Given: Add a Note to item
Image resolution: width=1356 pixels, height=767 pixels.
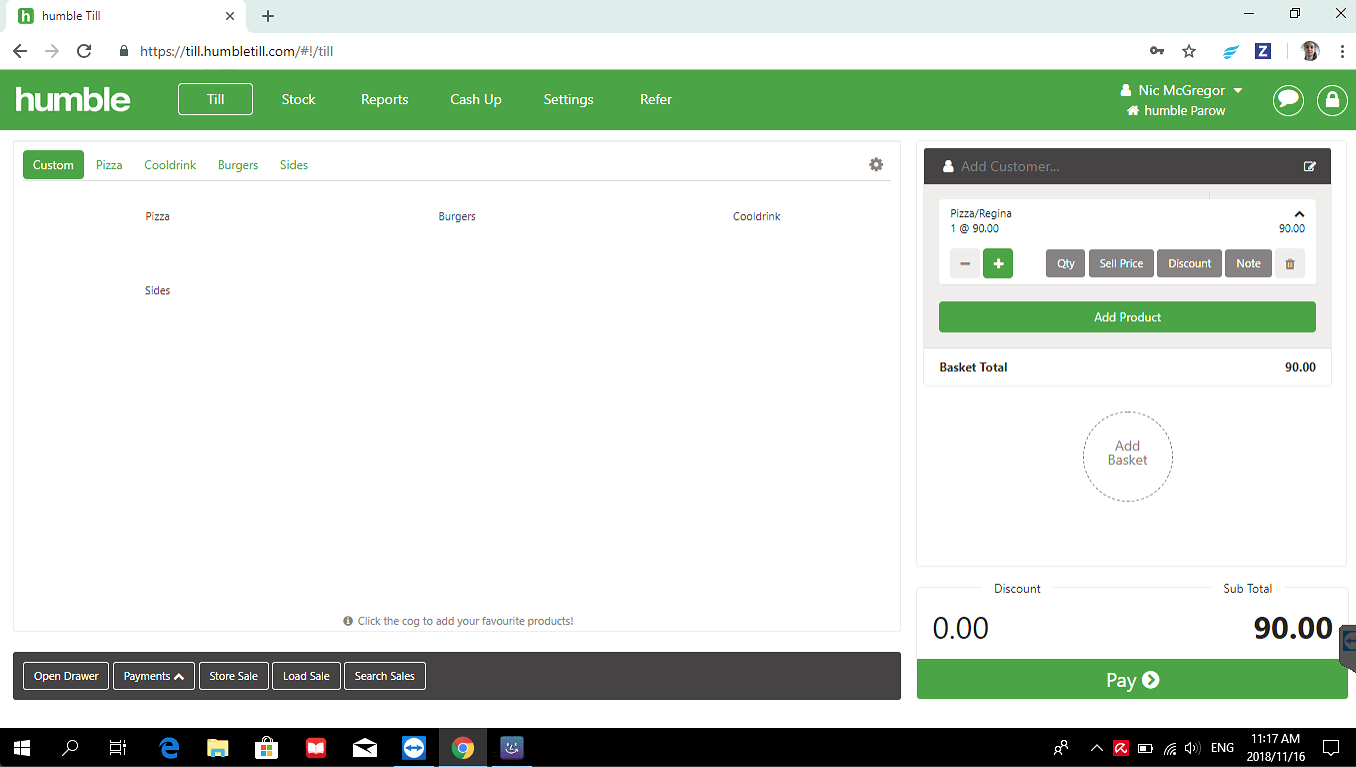Looking at the screenshot, I should 1248,263.
